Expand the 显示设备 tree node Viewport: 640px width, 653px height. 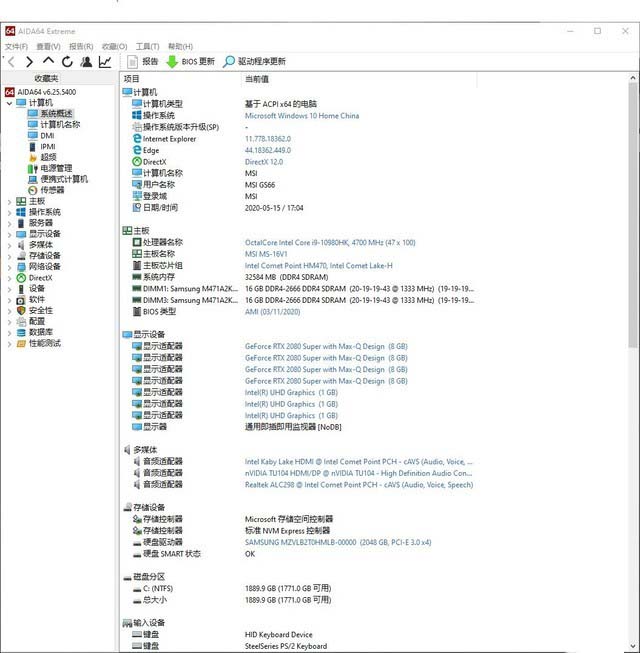9,234
